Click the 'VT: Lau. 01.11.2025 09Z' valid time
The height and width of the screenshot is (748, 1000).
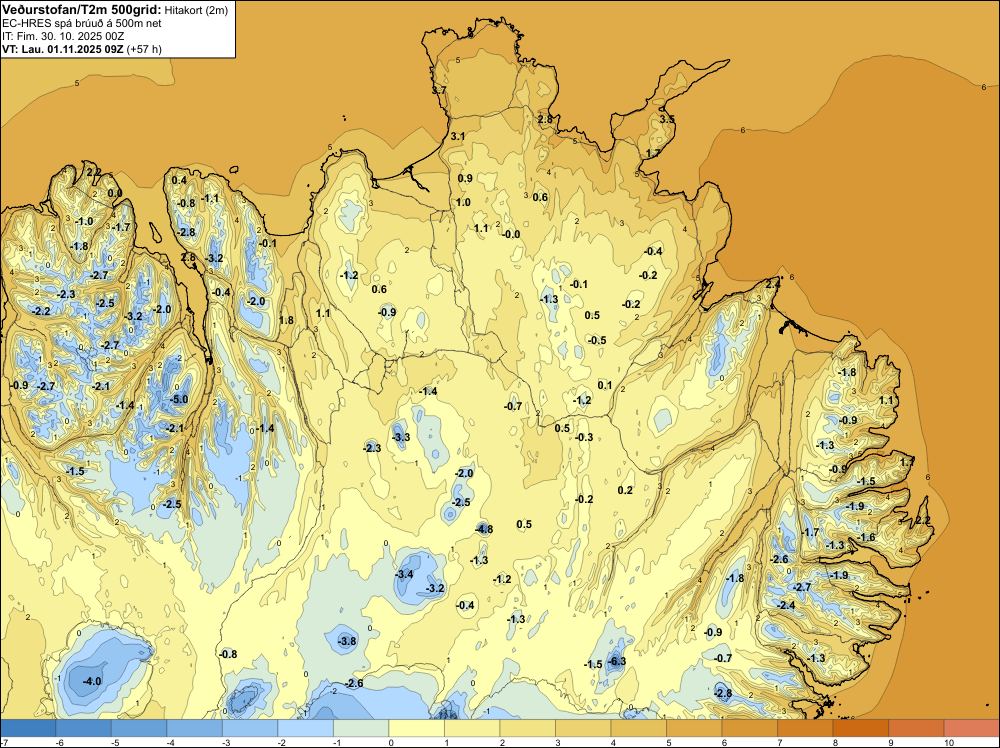[62, 49]
